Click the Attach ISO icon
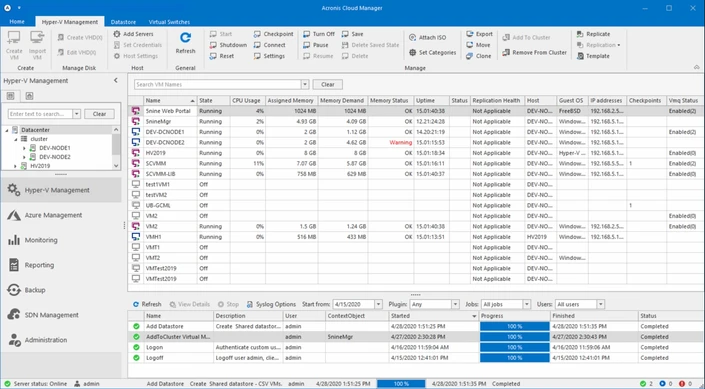Viewport: 705px width, 389px height. point(412,38)
